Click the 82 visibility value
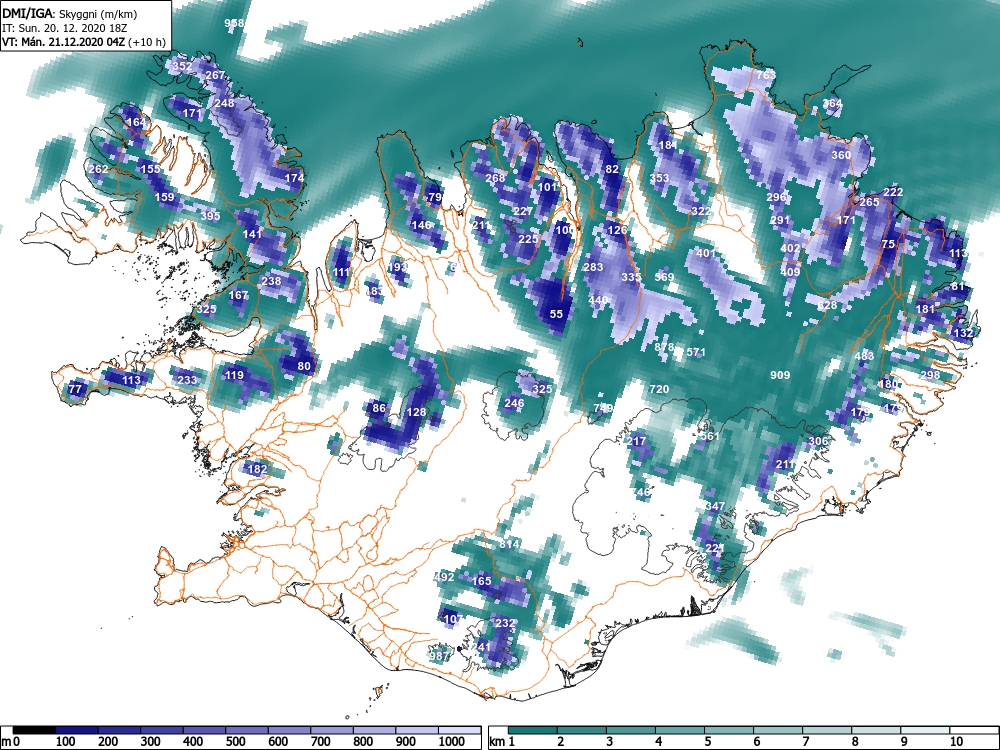 [612, 169]
